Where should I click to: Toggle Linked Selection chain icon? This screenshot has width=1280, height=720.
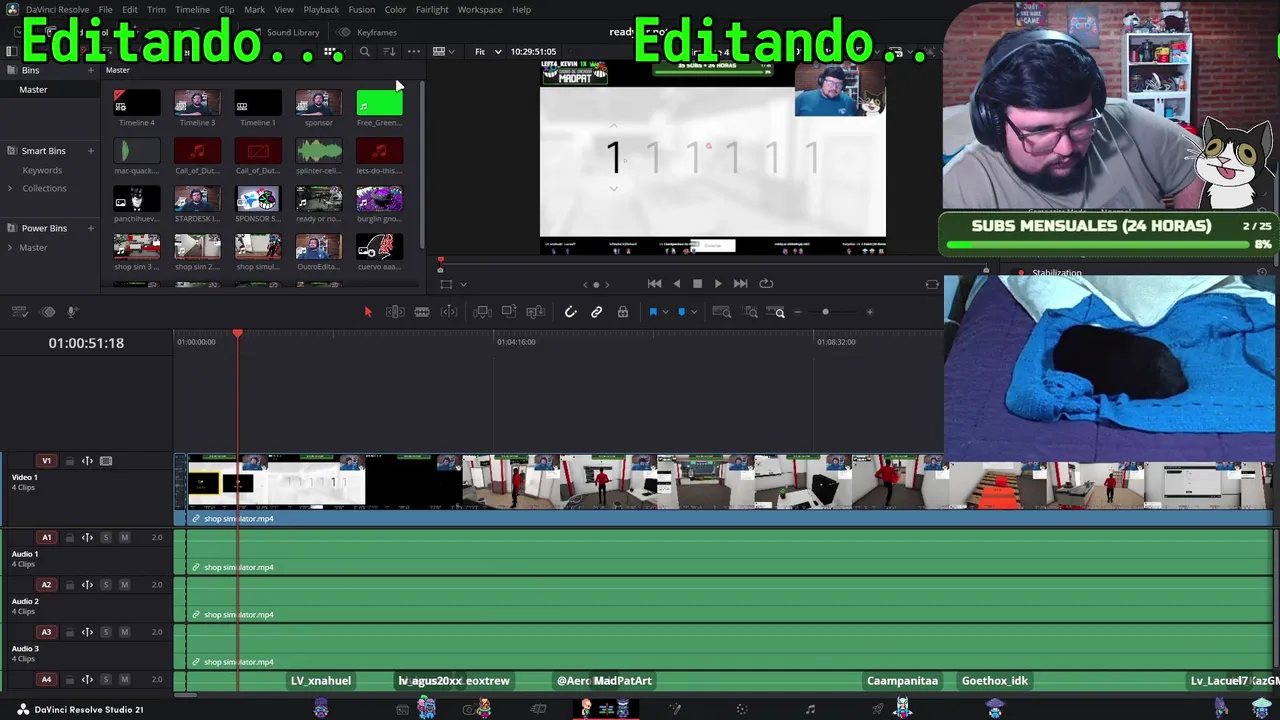(597, 312)
